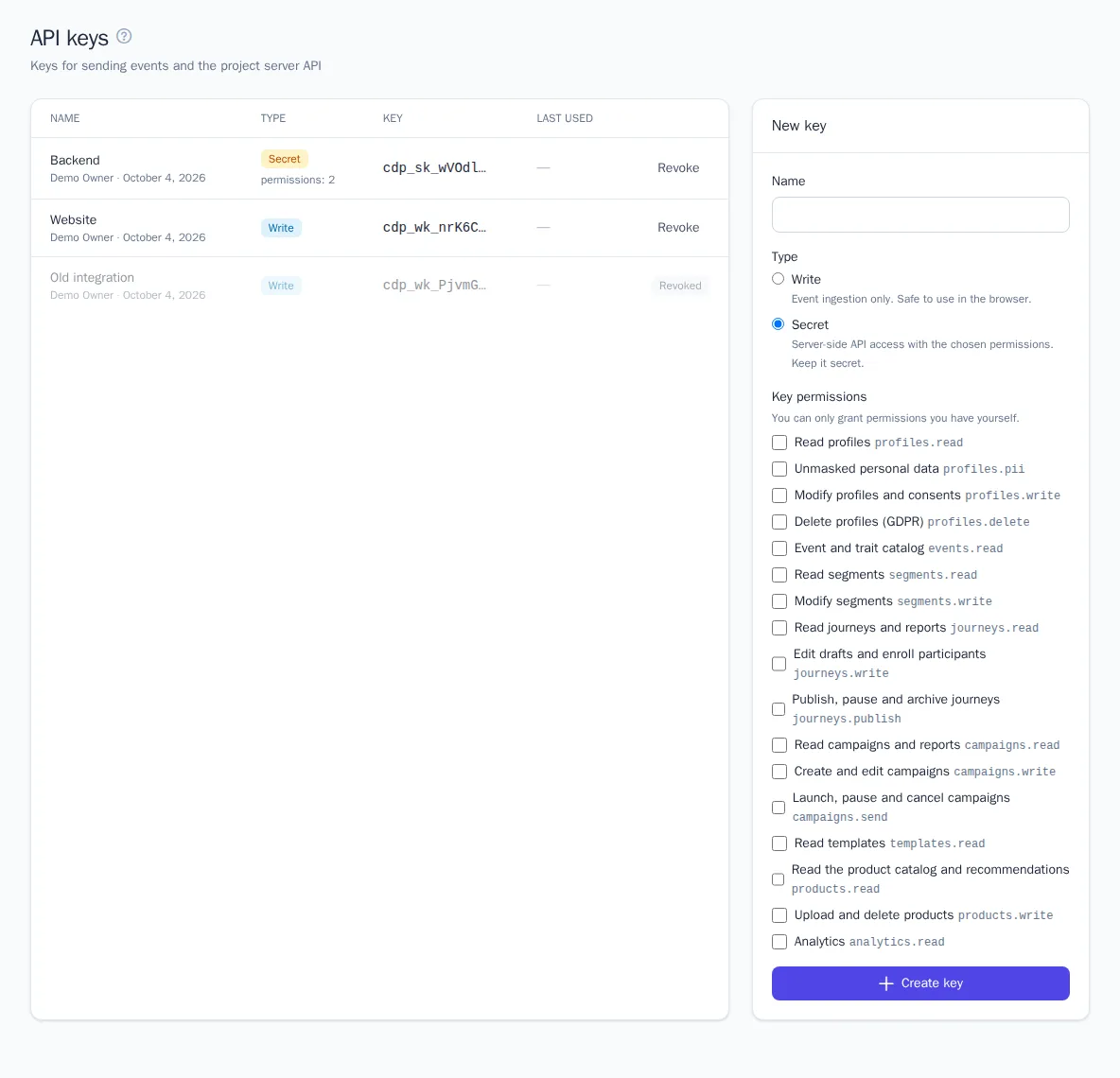
Task: Click the Write badge on Website row
Action: (x=281, y=228)
